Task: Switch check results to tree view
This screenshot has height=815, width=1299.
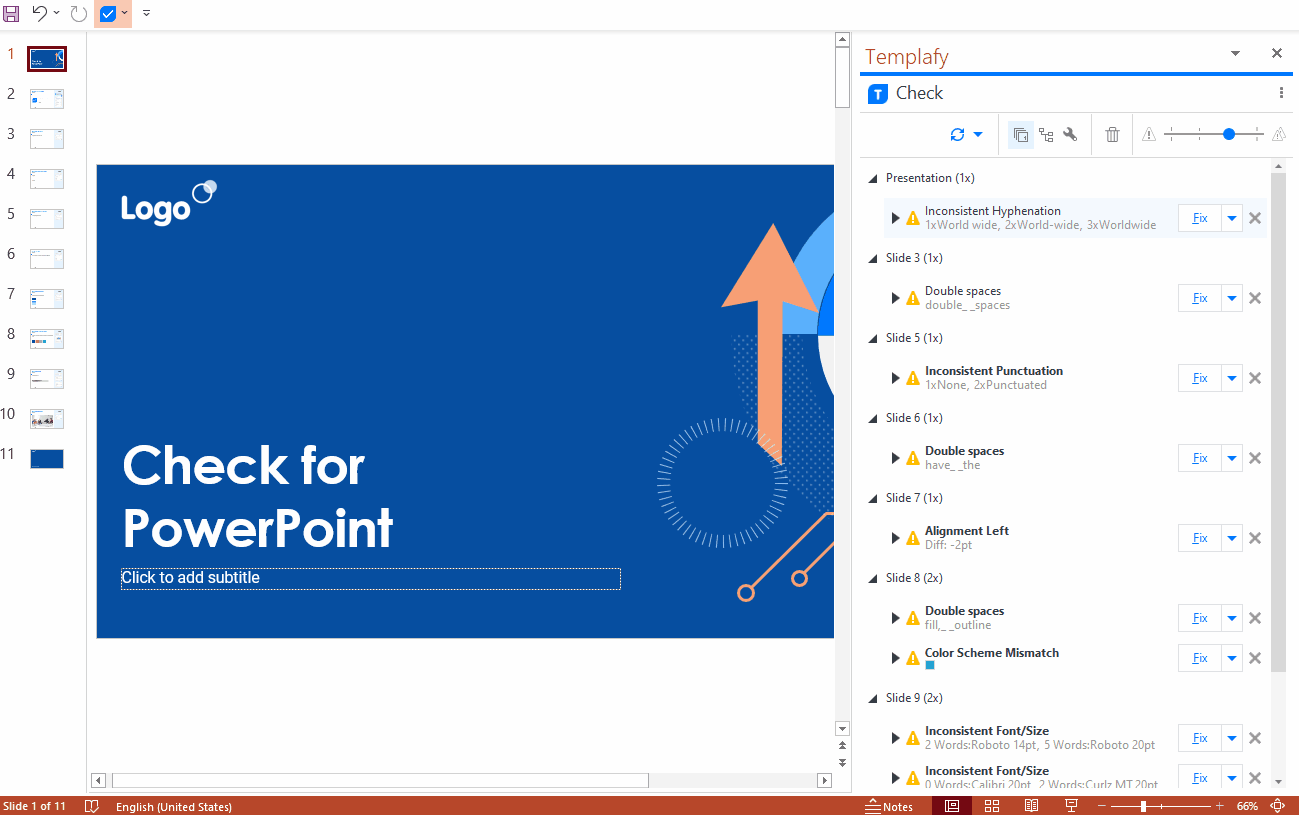Action: (1046, 134)
